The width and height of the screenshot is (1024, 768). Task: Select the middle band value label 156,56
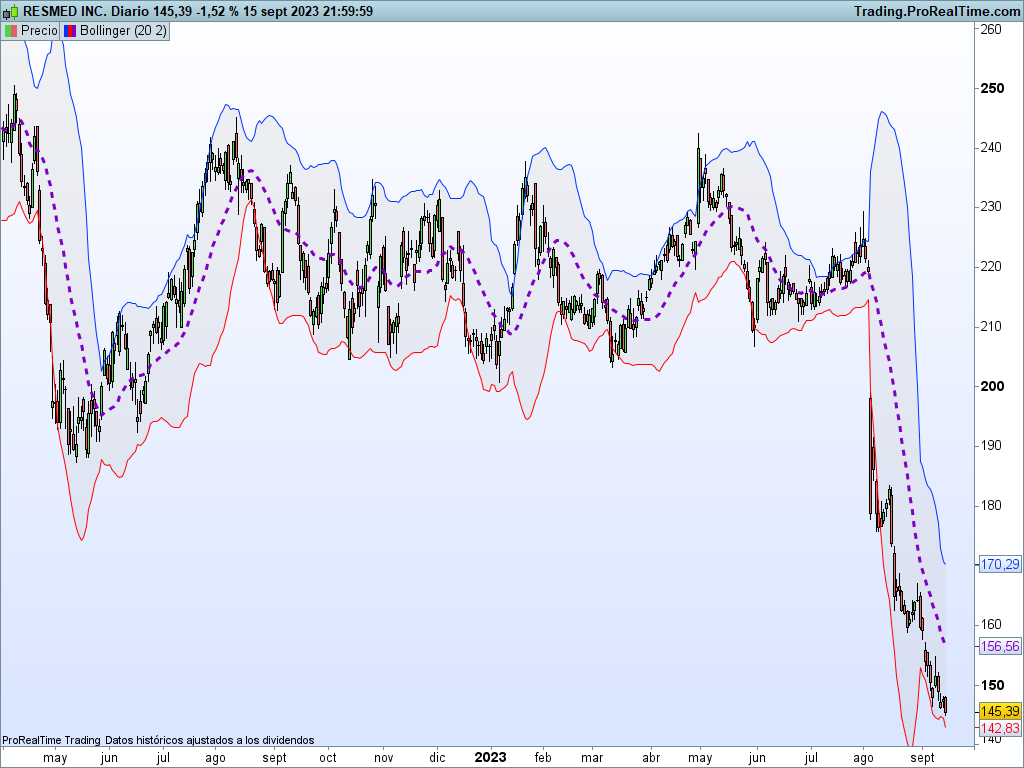(x=999, y=647)
